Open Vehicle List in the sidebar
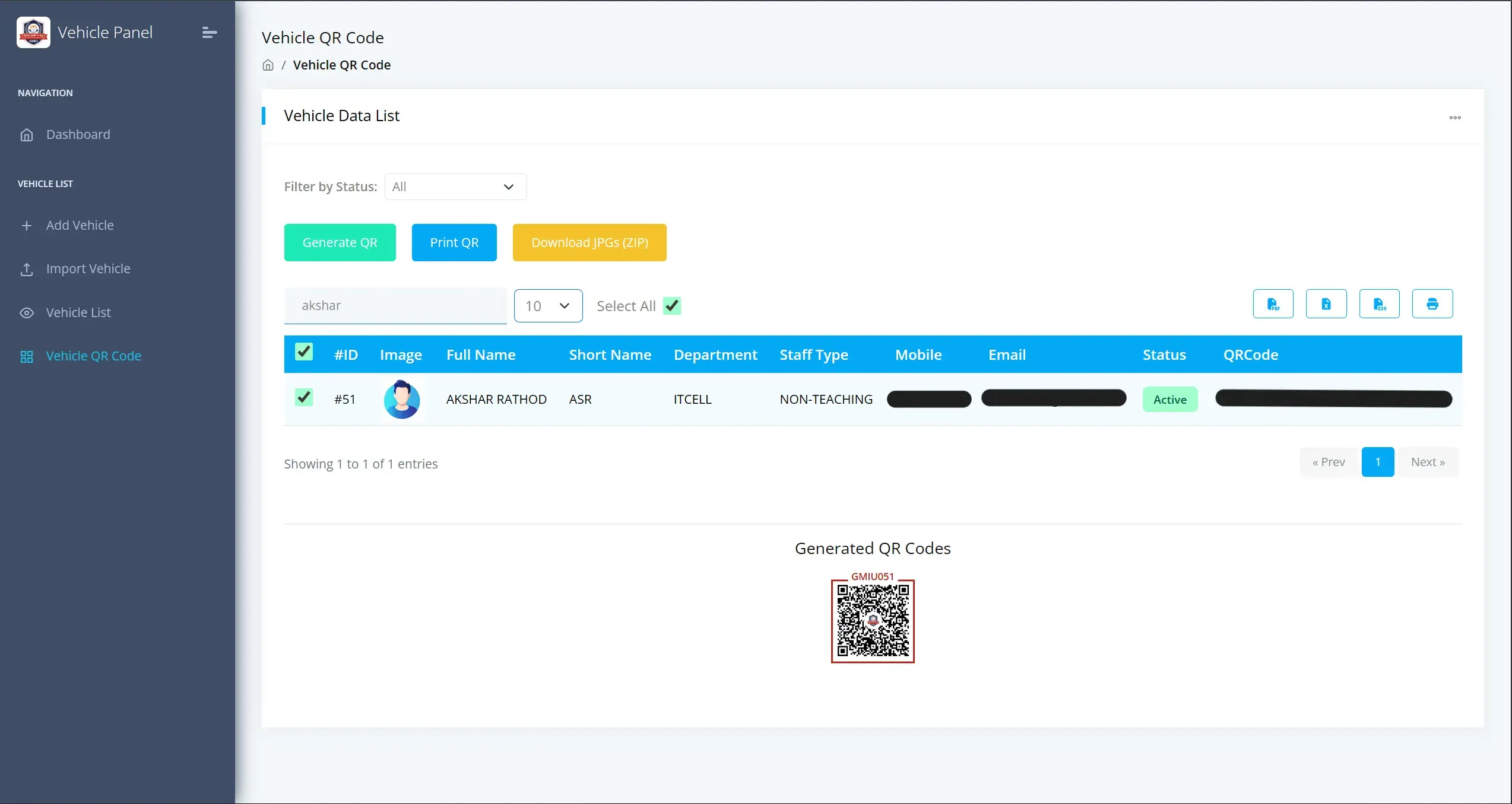 pyautogui.click(x=78, y=313)
